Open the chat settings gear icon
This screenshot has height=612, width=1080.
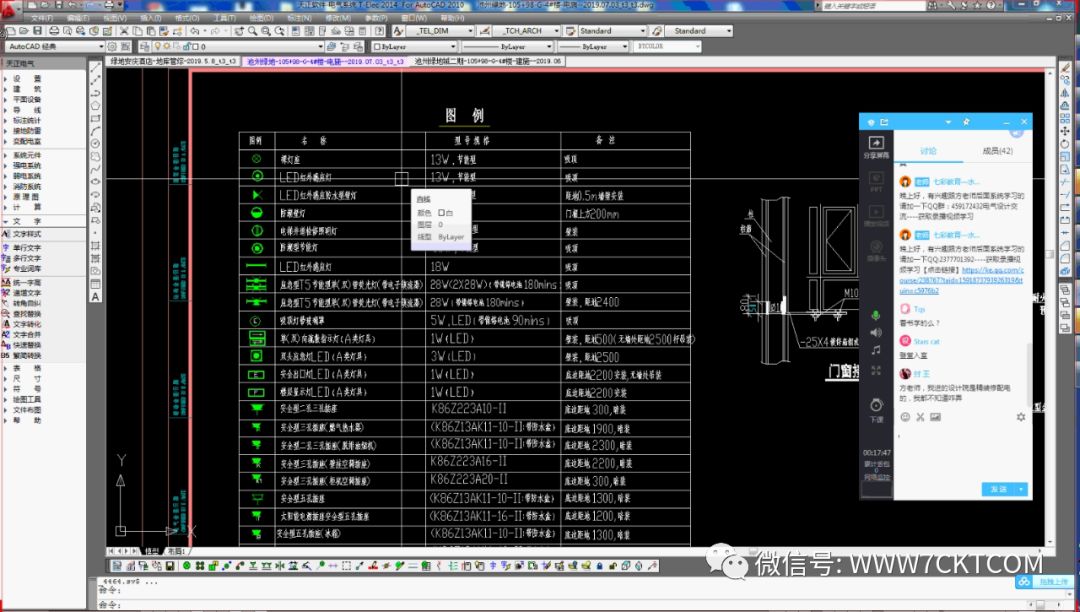pos(1021,417)
